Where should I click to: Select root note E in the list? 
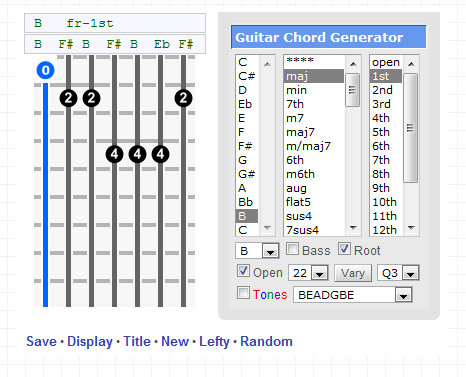[247, 118]
